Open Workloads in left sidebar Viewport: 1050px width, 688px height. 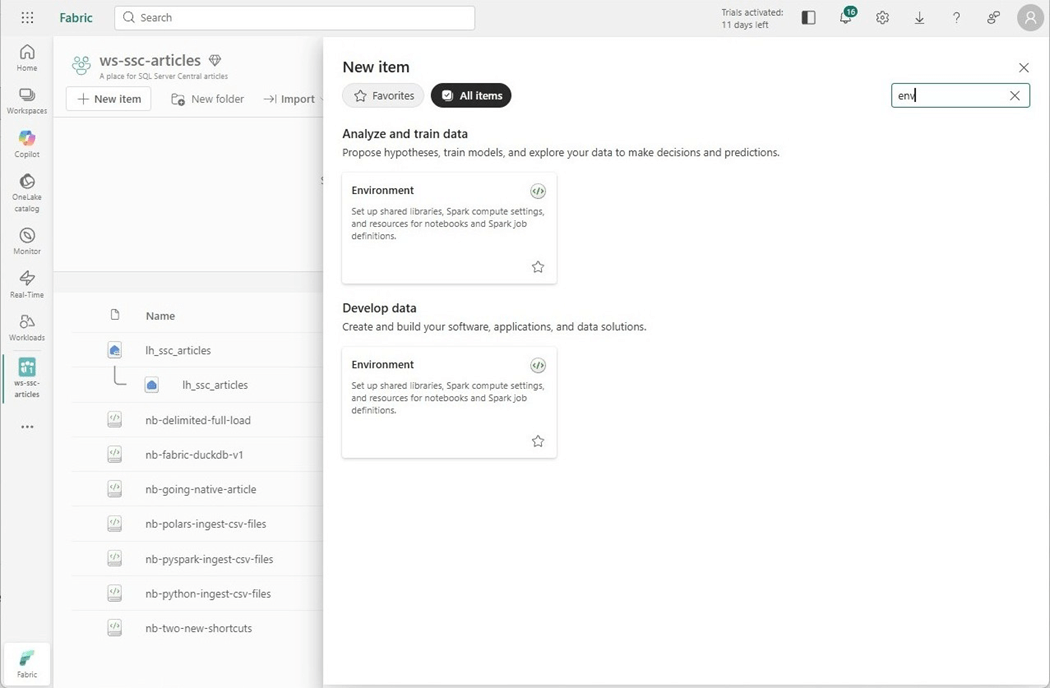point(27,328)
